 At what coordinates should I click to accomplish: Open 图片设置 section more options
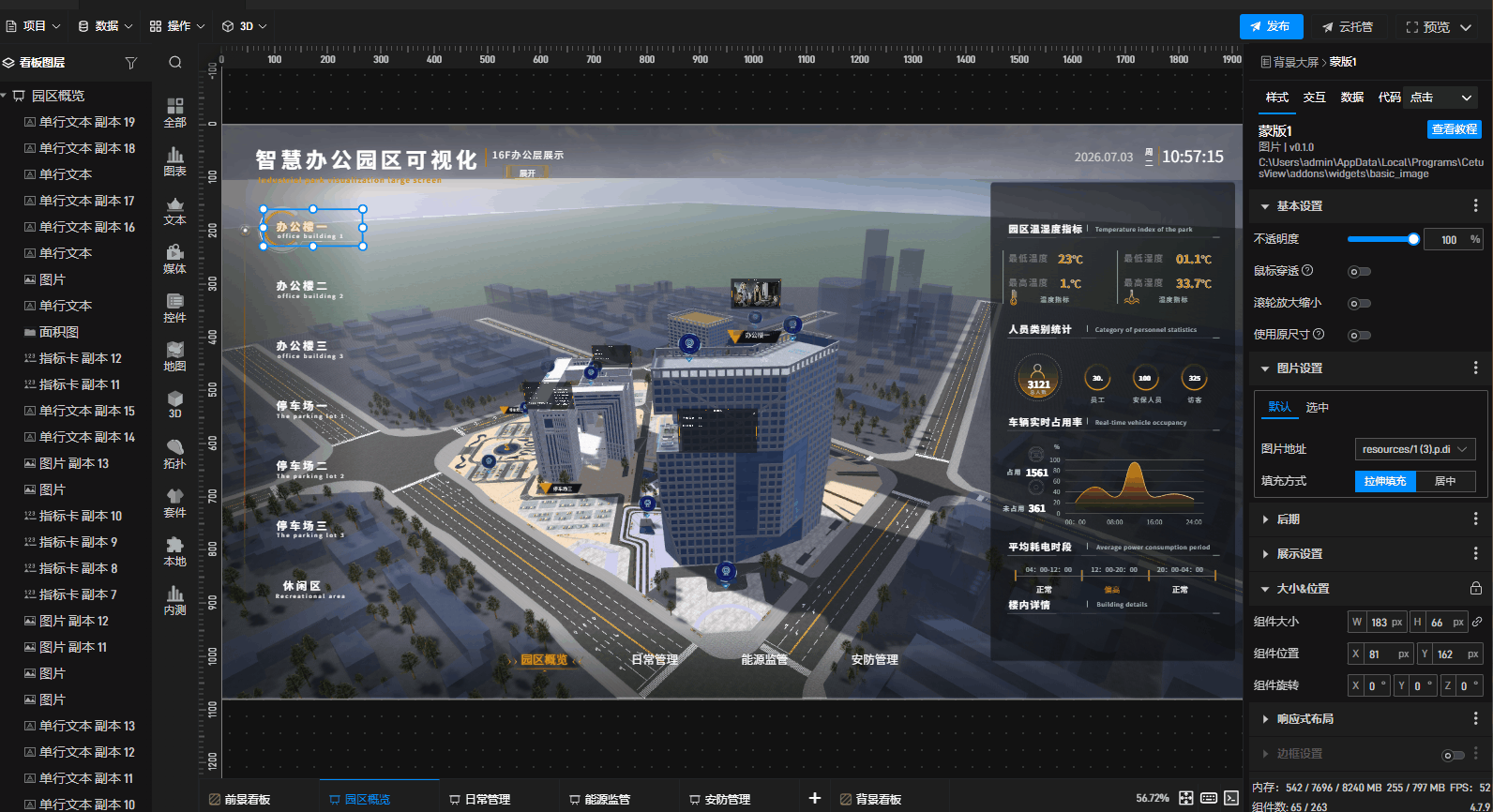[x=1475, y=368]
